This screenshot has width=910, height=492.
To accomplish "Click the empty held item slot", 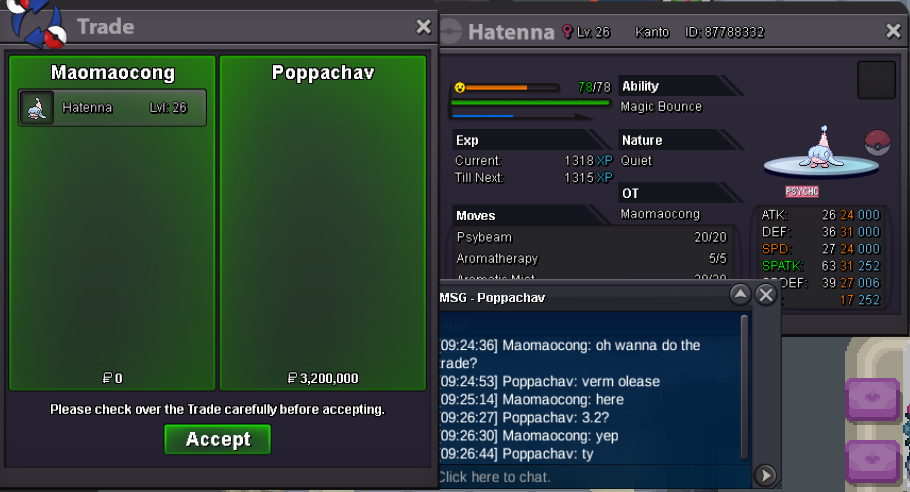I will 876,81.
